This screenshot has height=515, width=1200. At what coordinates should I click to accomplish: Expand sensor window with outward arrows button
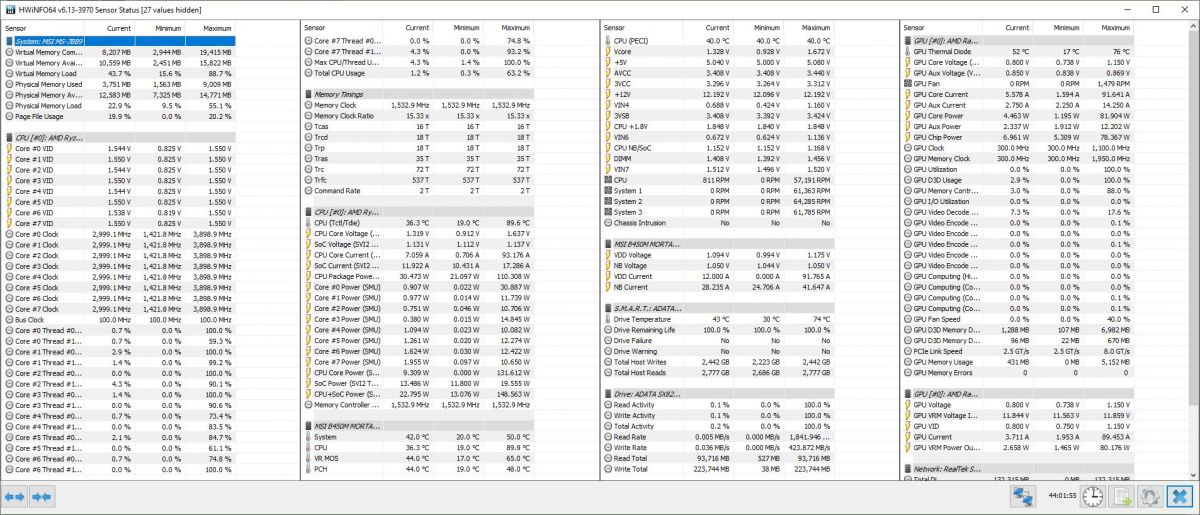pyautogui.click(x=15, y=496)
